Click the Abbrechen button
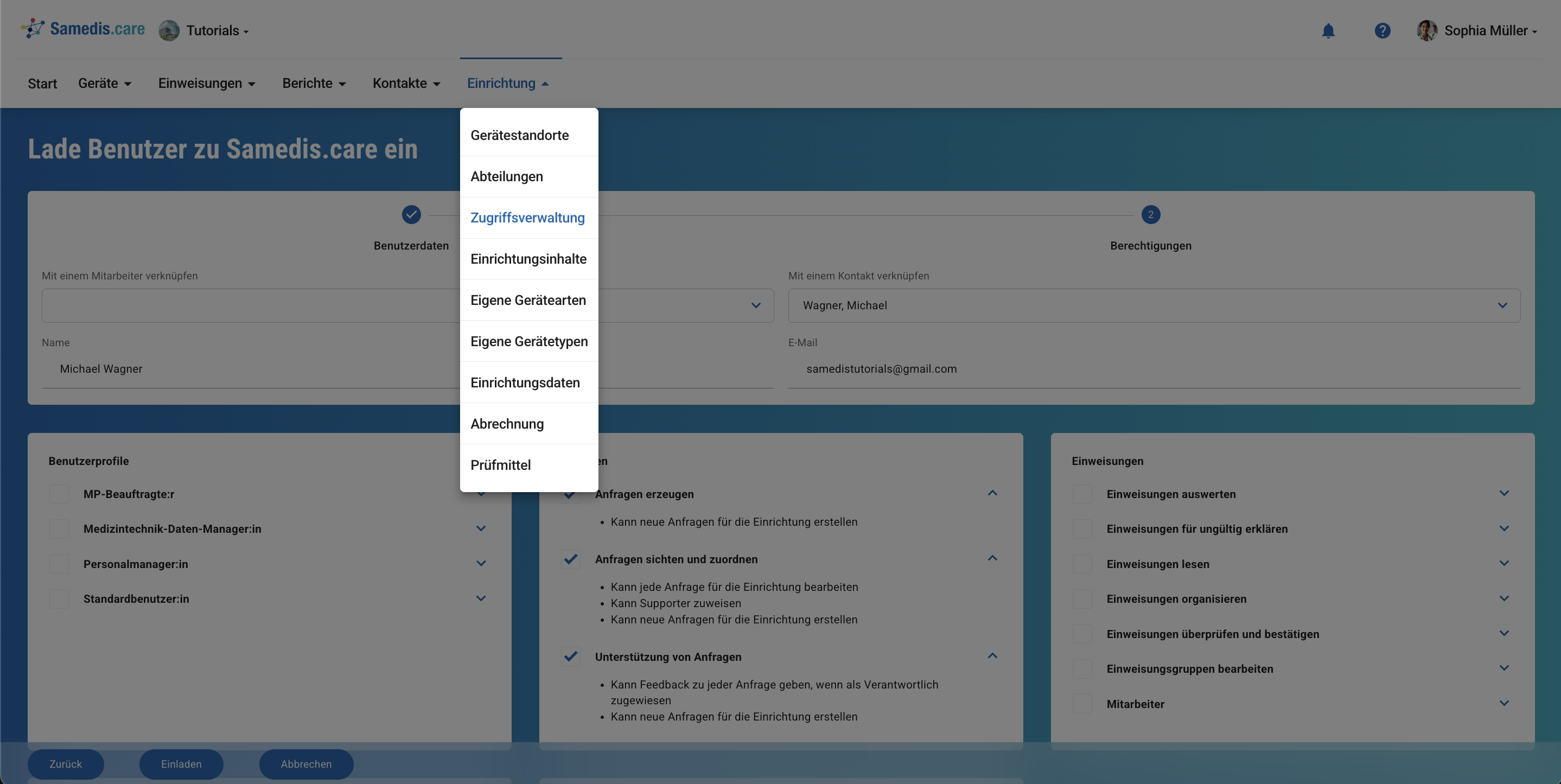 coord(306,764)
